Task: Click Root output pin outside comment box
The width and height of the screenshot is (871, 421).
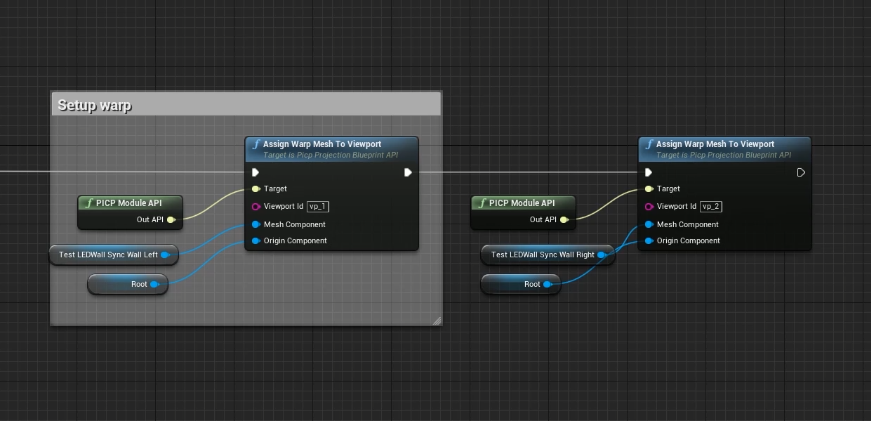Action: 547,284
